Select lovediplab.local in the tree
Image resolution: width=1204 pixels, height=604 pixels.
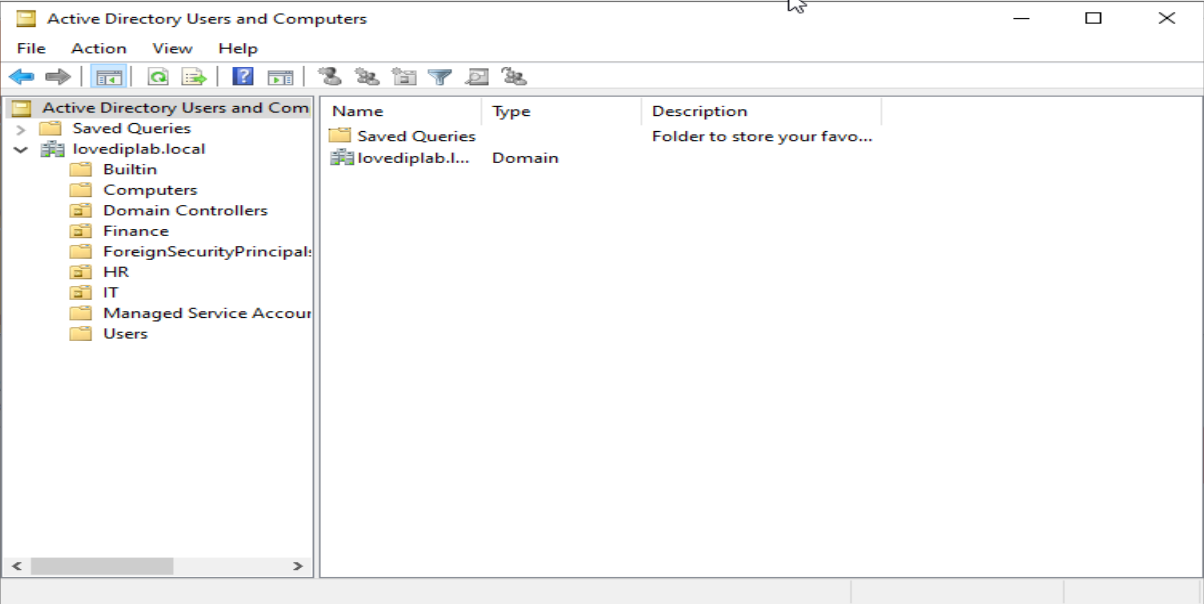pyautogui.click(x=139, y=149)
